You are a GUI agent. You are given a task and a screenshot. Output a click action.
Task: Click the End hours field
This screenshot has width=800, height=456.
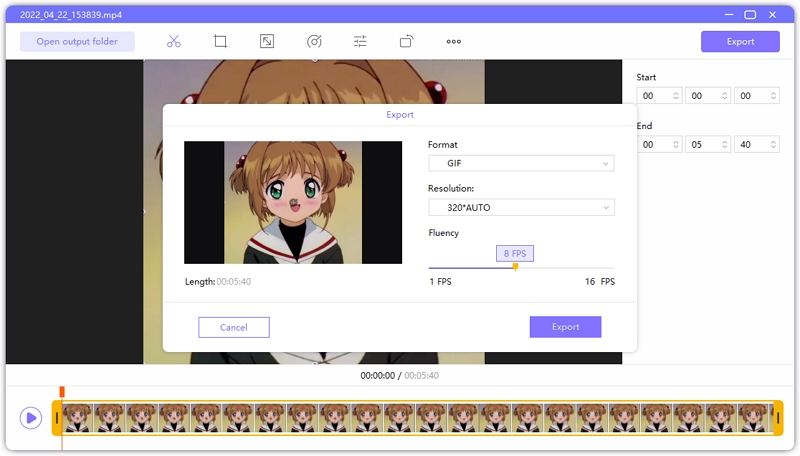click(x=659, y=145)
